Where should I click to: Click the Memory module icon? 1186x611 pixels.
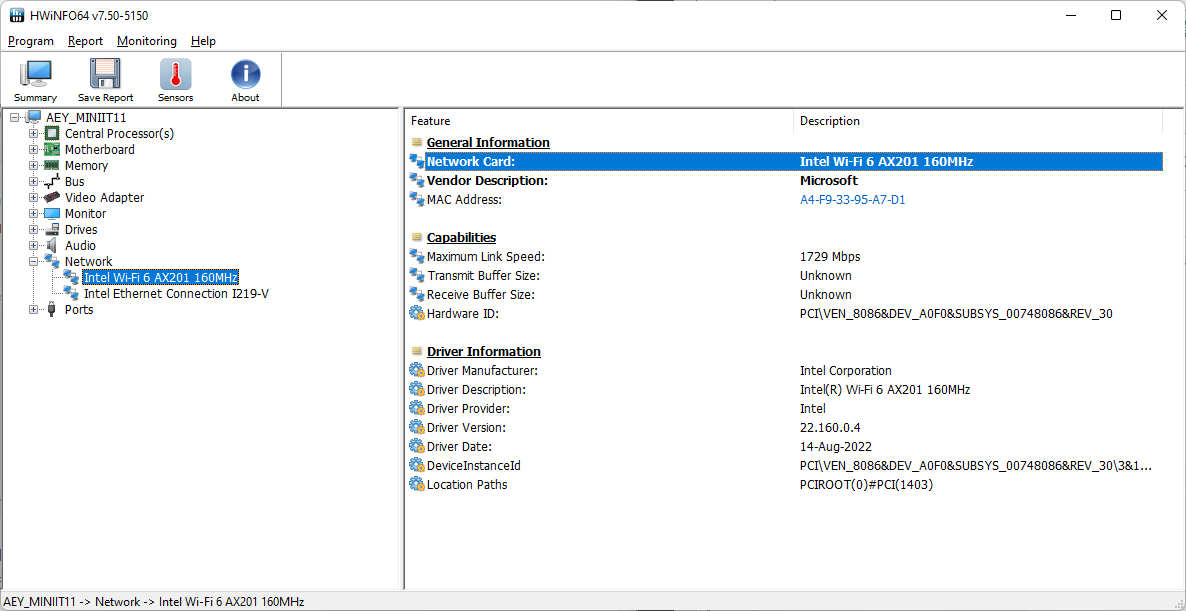click(51, 166)
